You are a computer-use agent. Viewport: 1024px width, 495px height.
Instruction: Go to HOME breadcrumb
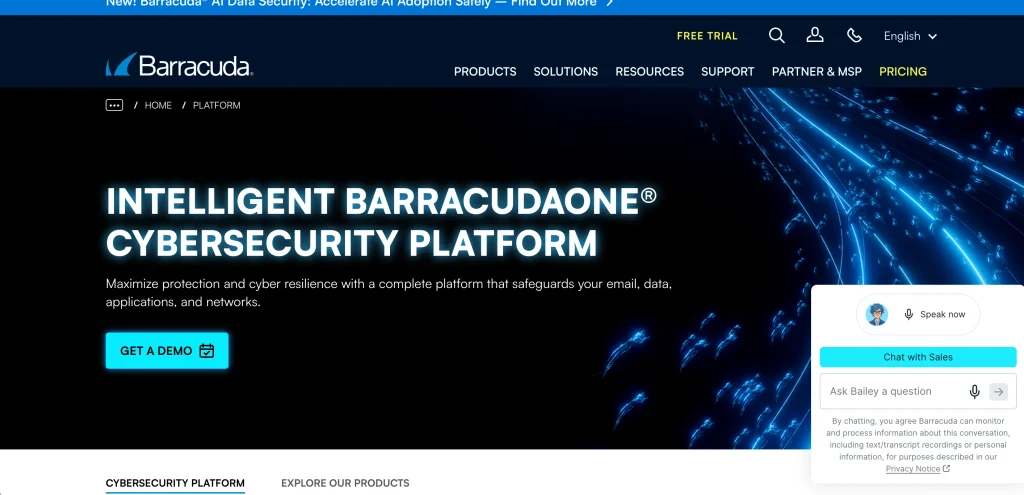click(x=158, y=105)
